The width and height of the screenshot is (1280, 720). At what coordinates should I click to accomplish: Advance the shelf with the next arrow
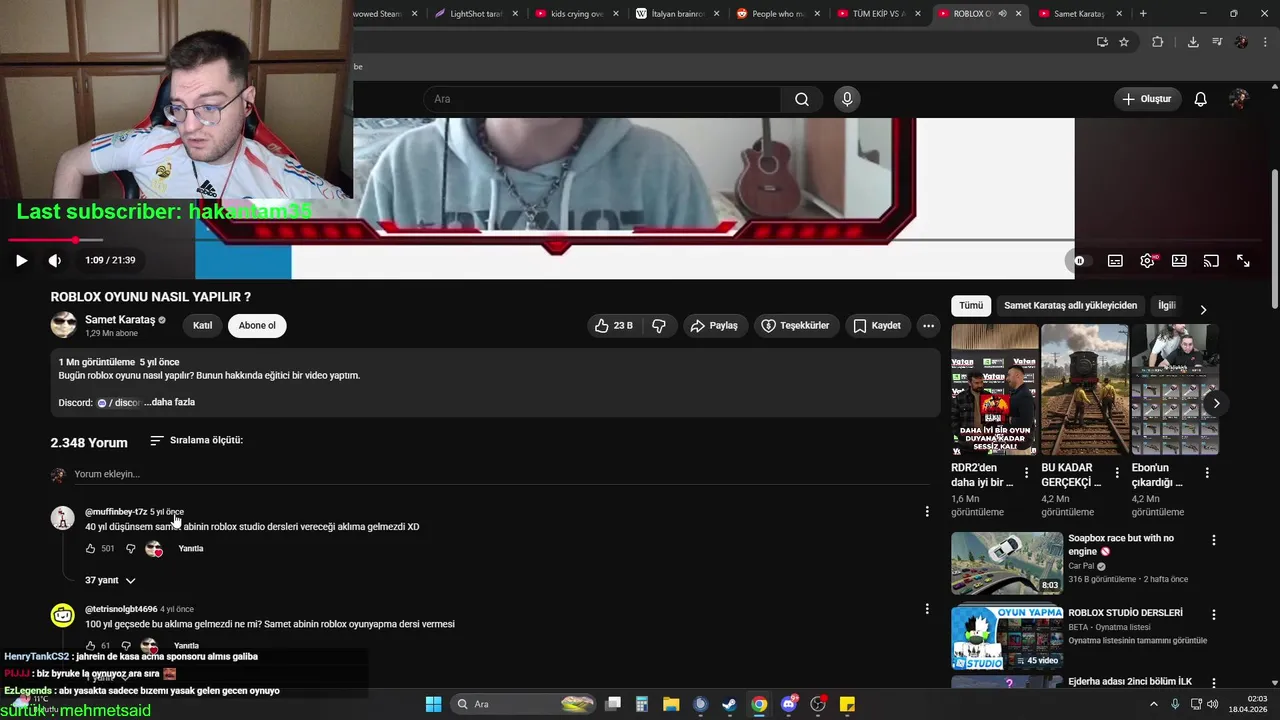pos(1216,403)
